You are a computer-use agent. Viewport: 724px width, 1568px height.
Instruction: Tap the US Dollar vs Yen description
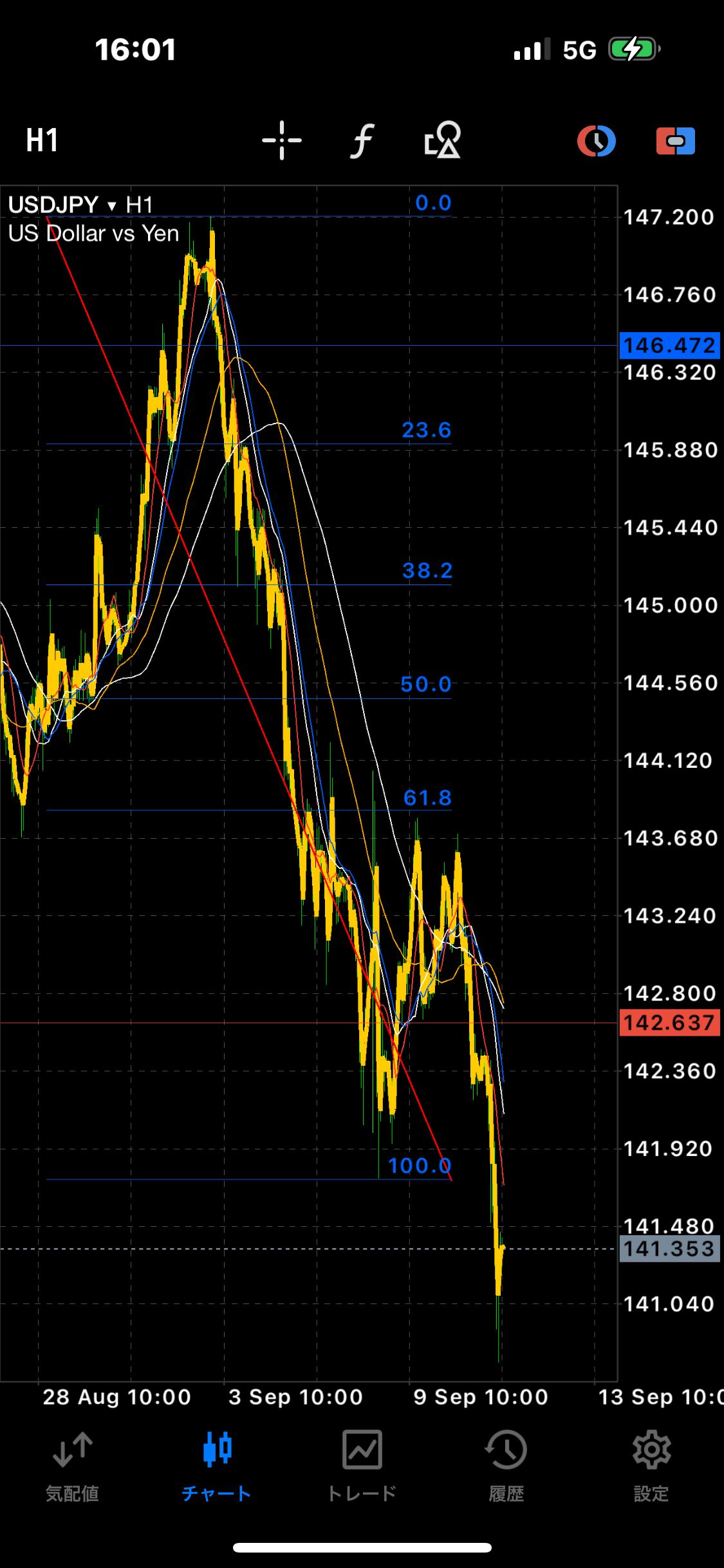pyautogui.click(x=94, y=233)
